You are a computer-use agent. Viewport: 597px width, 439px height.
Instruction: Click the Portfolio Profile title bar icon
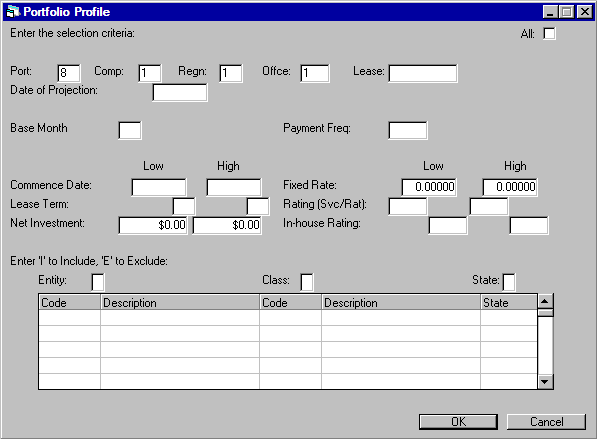coord(13,12)
